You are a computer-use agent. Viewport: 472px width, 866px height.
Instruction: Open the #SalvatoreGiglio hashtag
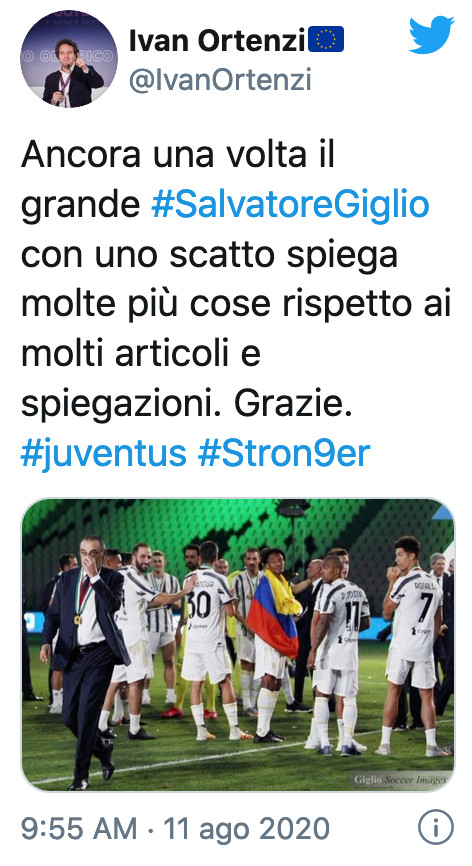tap(290, 205)
